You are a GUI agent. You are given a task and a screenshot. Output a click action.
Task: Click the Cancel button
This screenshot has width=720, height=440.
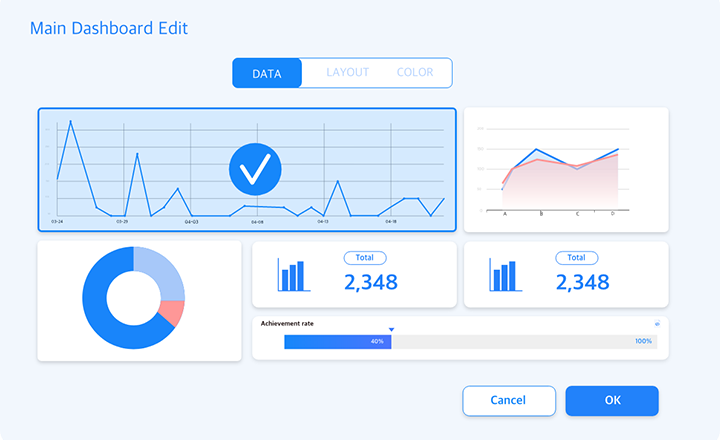508,400
